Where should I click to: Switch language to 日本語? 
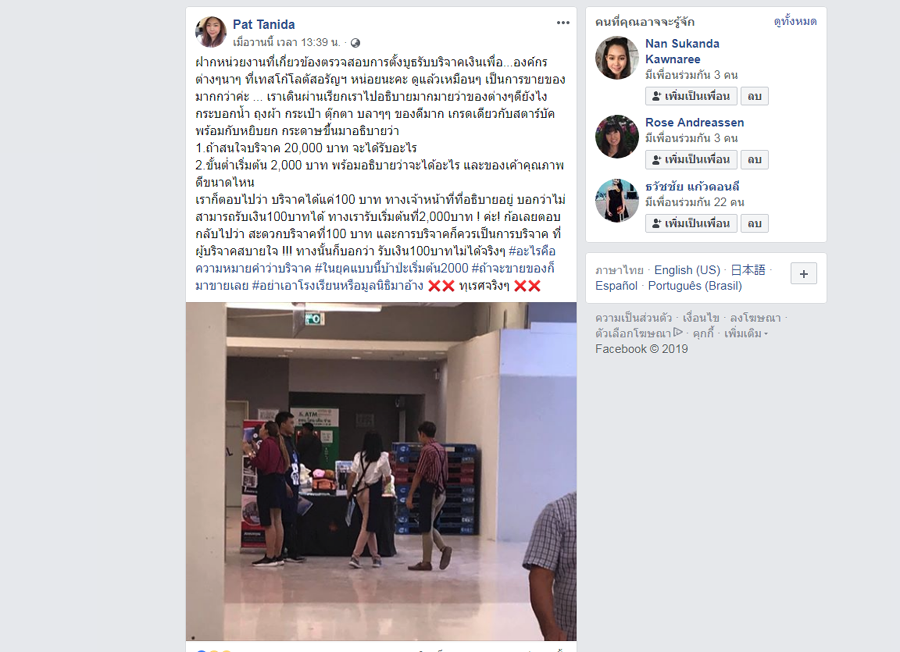click(748, 270)
